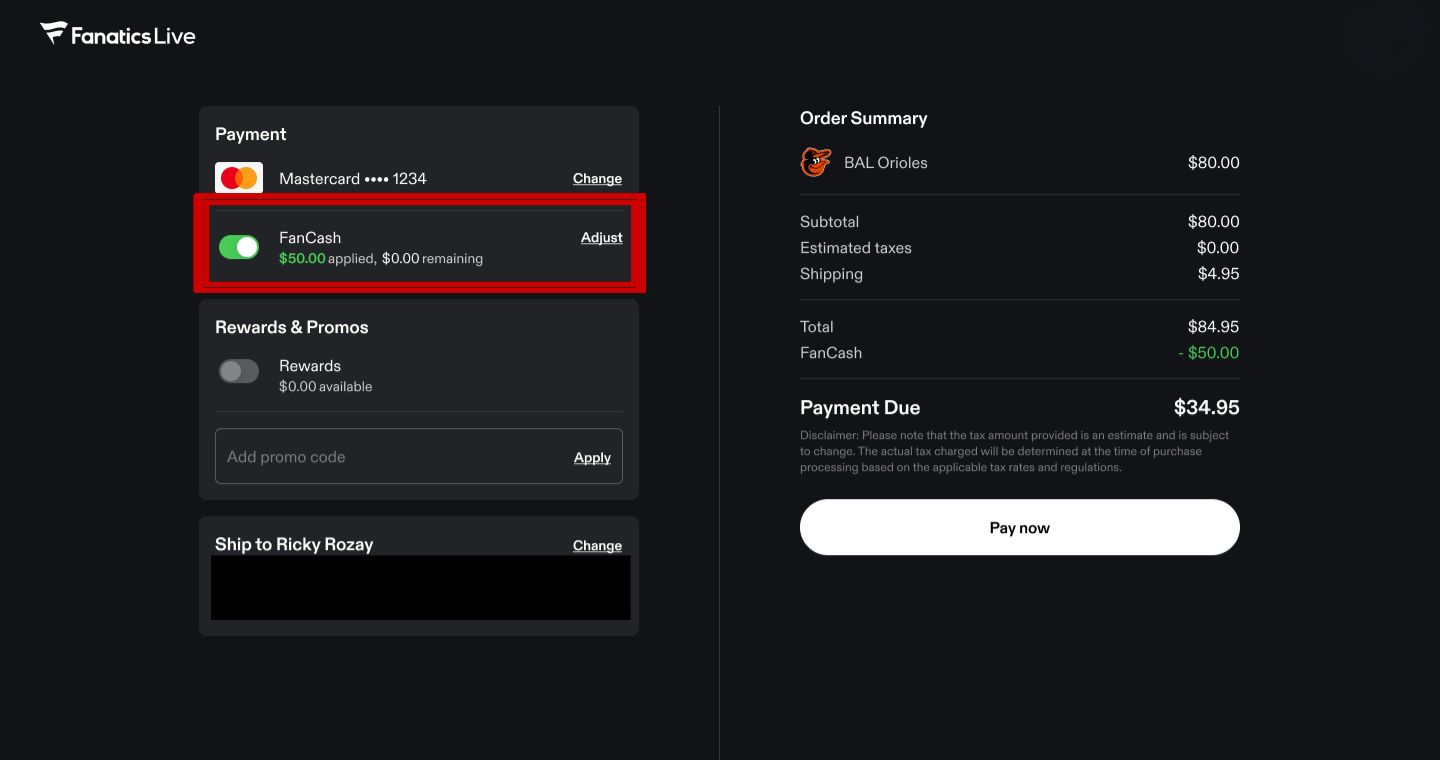This screenshot has height=760, width=1440.
Task: Change the Mastercard payment method
Action: click(597, 179)
